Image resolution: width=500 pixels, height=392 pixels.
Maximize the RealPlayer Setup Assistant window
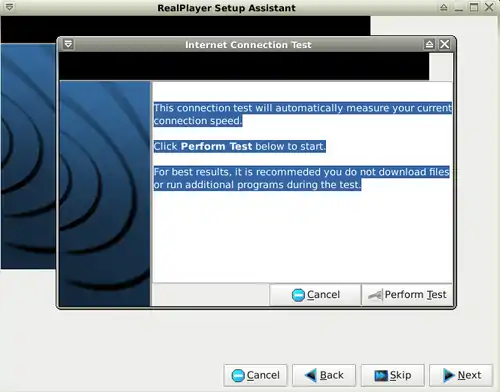(x=474, y=7)
